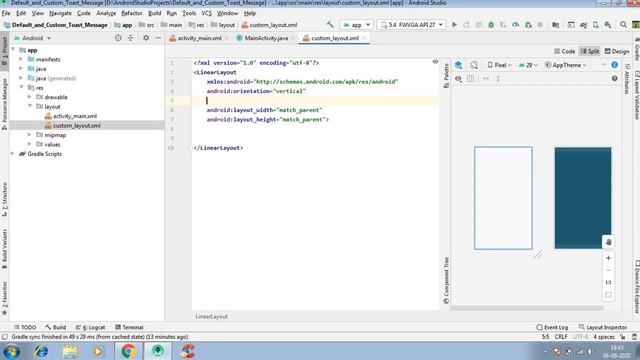The image size is (640, 360).
Task: Open the Android project view dropdown
Action: pos(33,38)
